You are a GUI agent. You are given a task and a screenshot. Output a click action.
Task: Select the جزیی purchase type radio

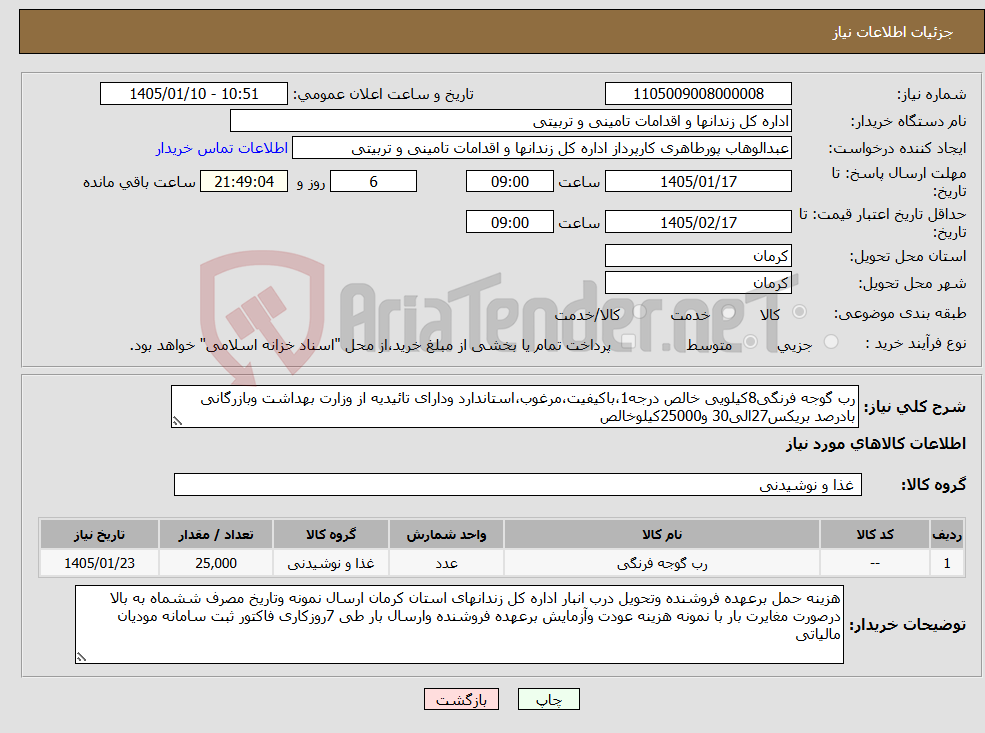(830, 342)
